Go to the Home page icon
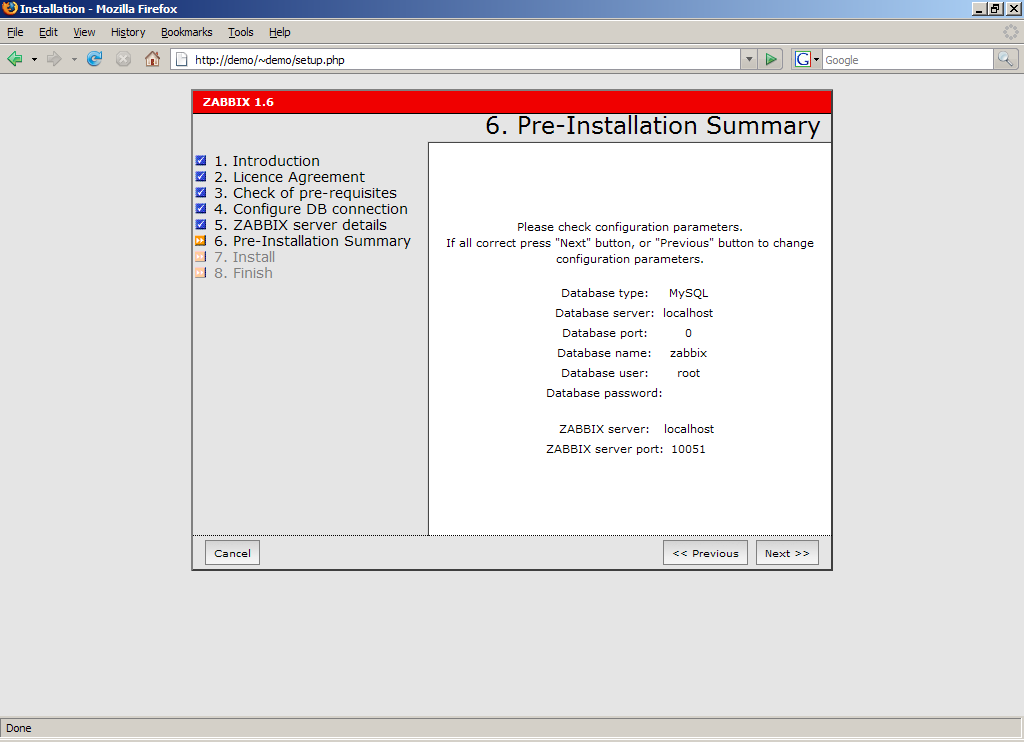Screen dimensions: 1024x742 (152, 59)
